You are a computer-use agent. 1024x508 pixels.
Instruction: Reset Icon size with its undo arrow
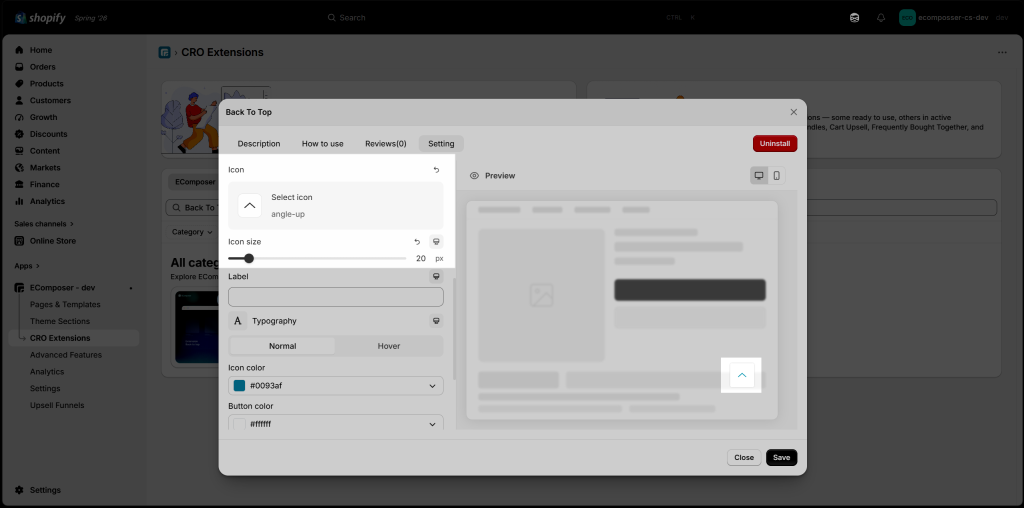pyautogui.click(x=417, y=242)
